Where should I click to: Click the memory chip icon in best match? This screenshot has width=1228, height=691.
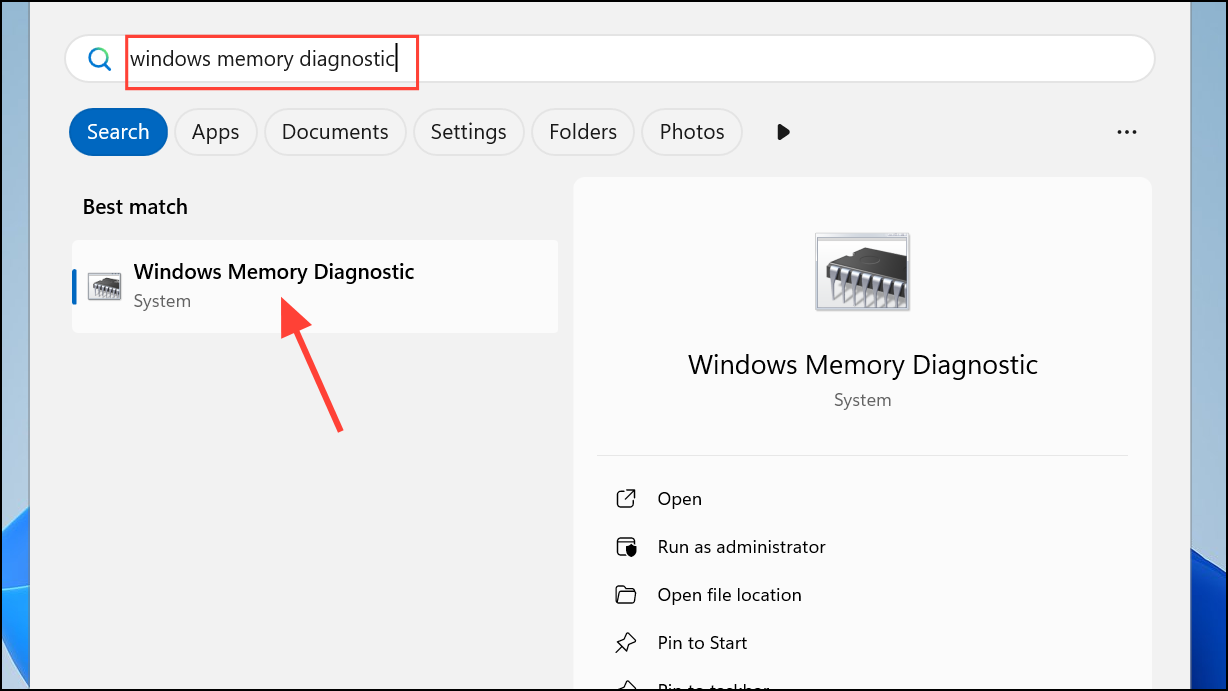(104, 286)
